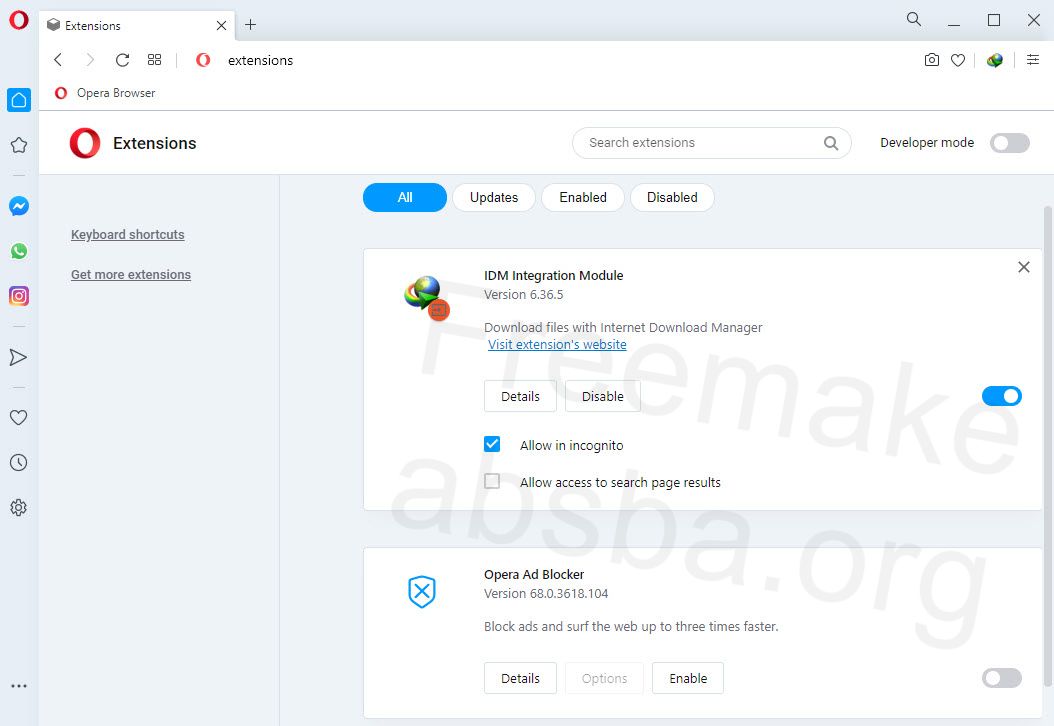1054x726 pixels.
Task: Close the Extensions tab
Action: point(221,26)
